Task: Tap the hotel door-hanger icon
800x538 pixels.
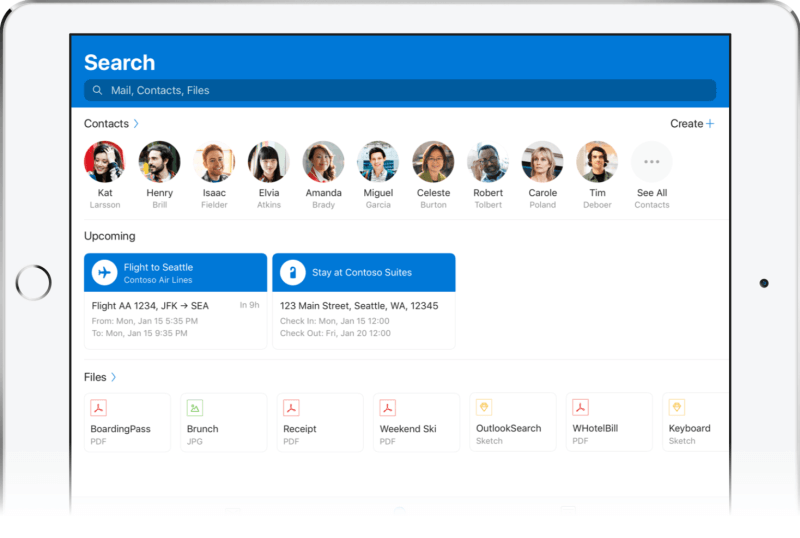Action: (293, 273)
